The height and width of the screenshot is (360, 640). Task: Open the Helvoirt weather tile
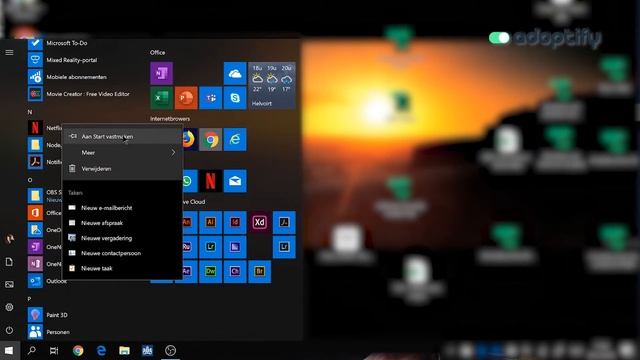(272, 86)
